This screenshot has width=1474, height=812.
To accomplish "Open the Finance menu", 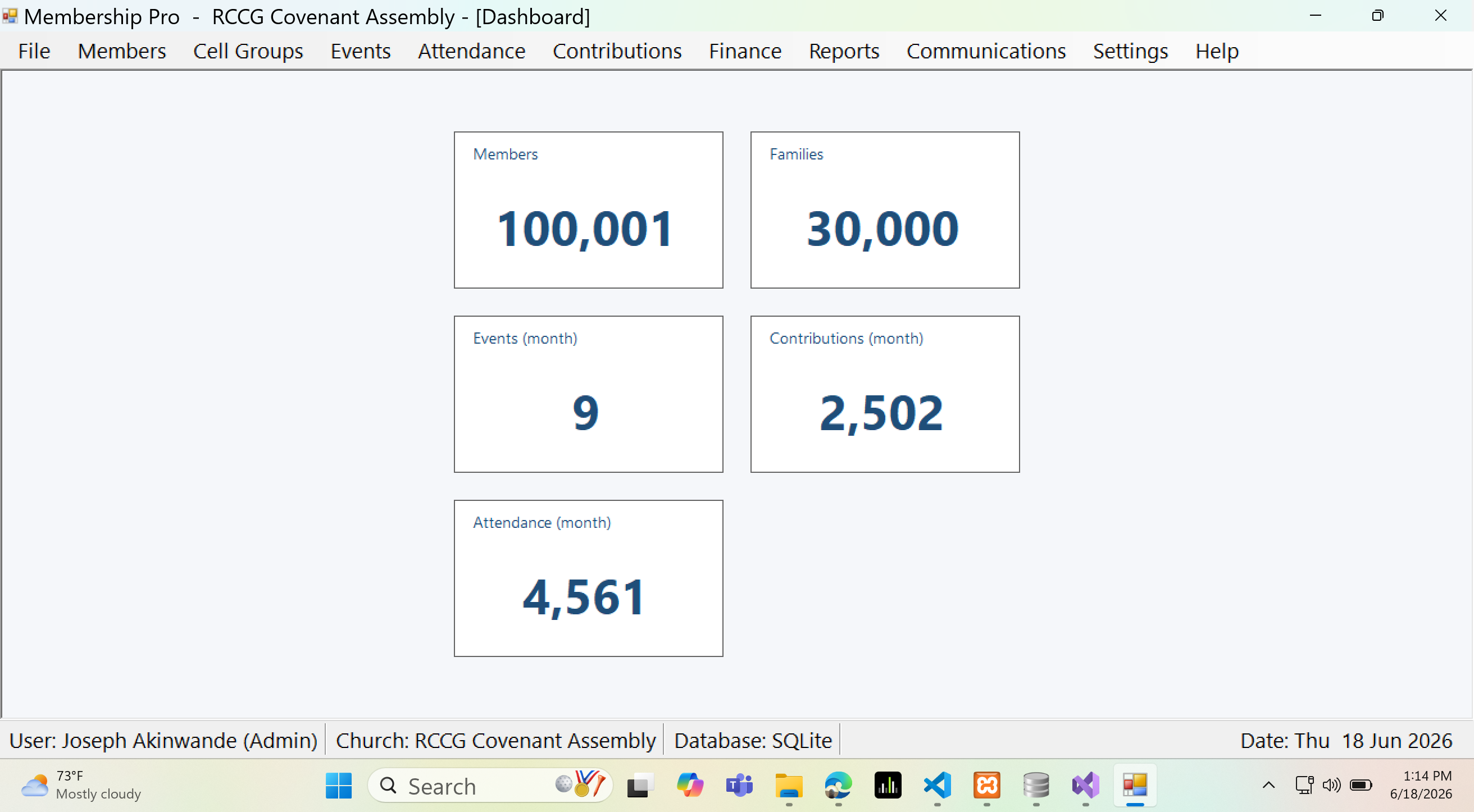I will [745, 51].
